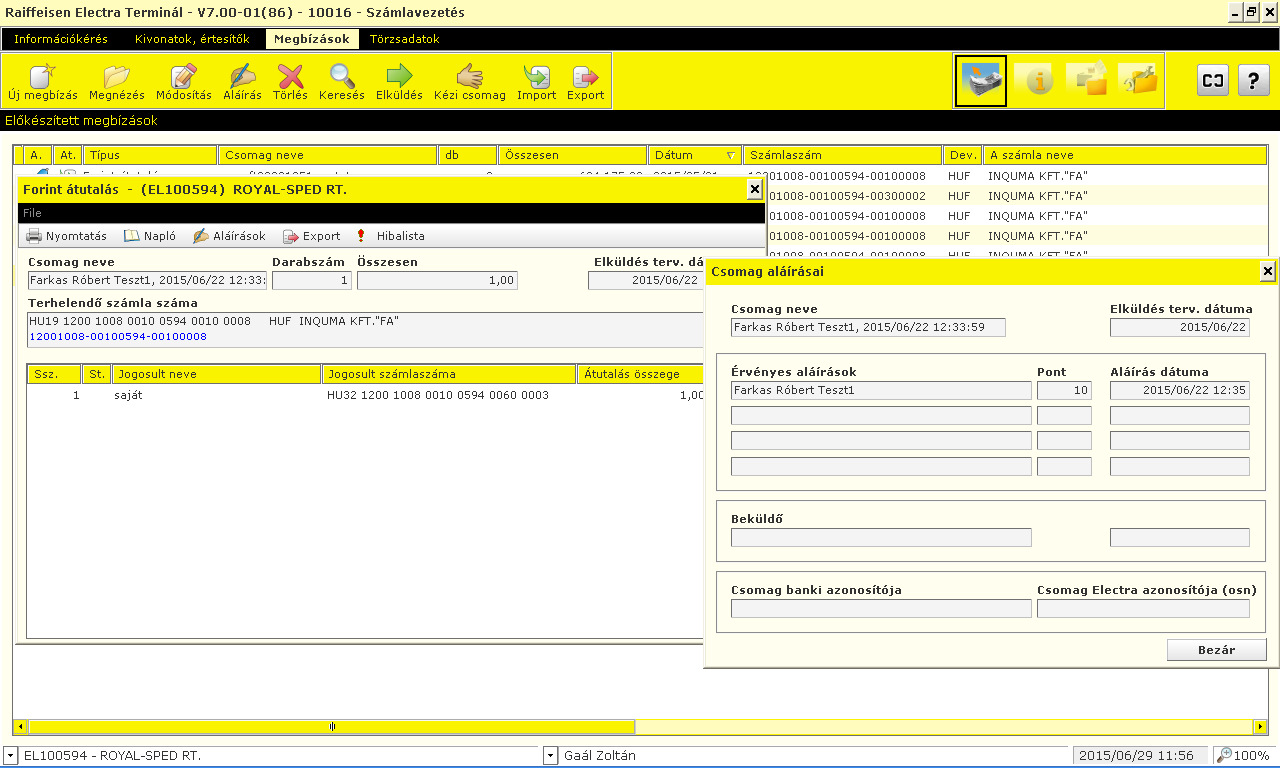Screen dimensions: 1280x768
Task: Select the Megbízások tab
Action: pyautogui.click(x=312, y=39)
